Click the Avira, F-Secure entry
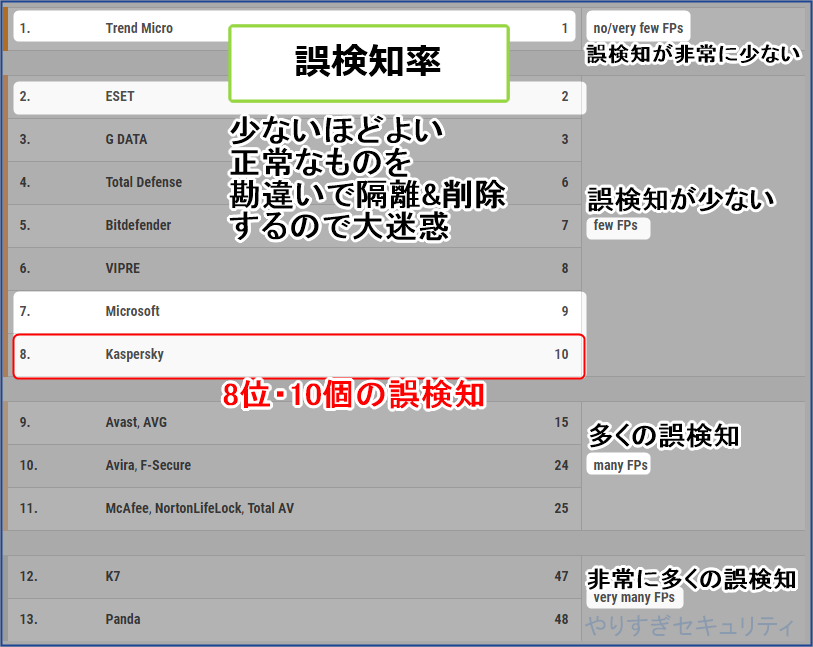This screenshot has height=647, width=813. pyautogui.click(x=148, y=466)
